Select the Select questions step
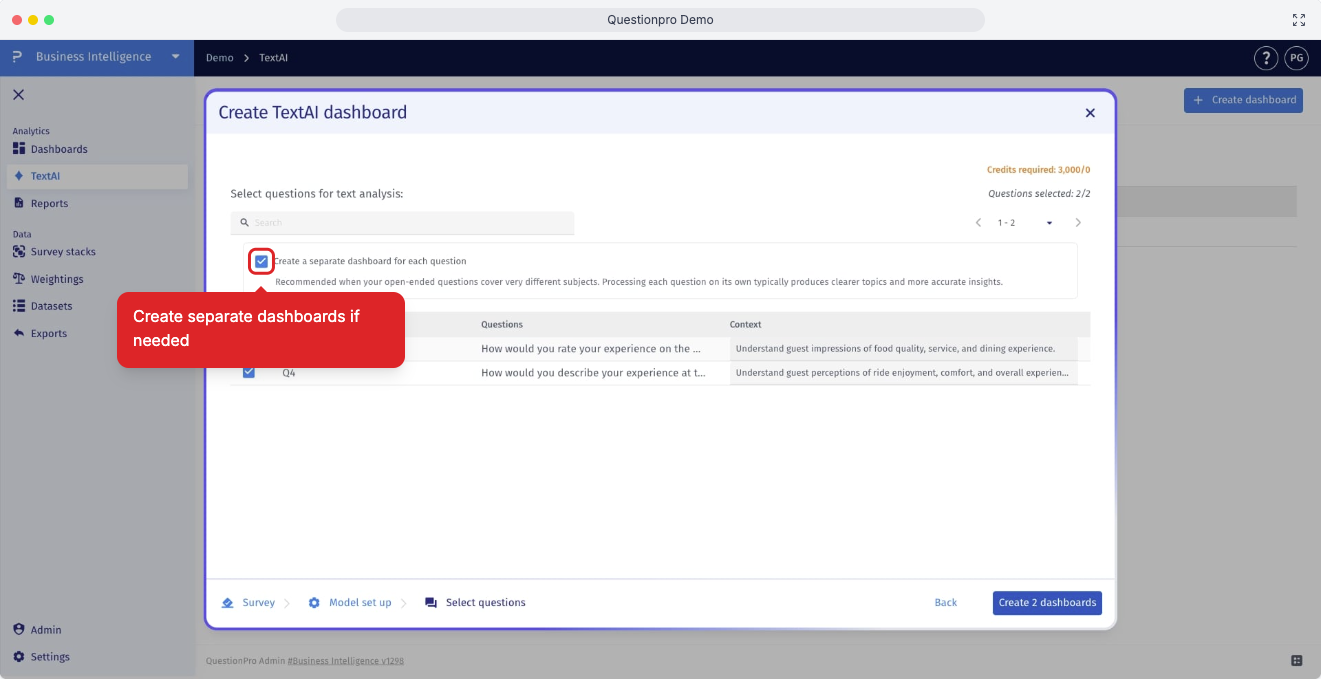This screenshot has height=679, width=1321. (x=485, y=603)
